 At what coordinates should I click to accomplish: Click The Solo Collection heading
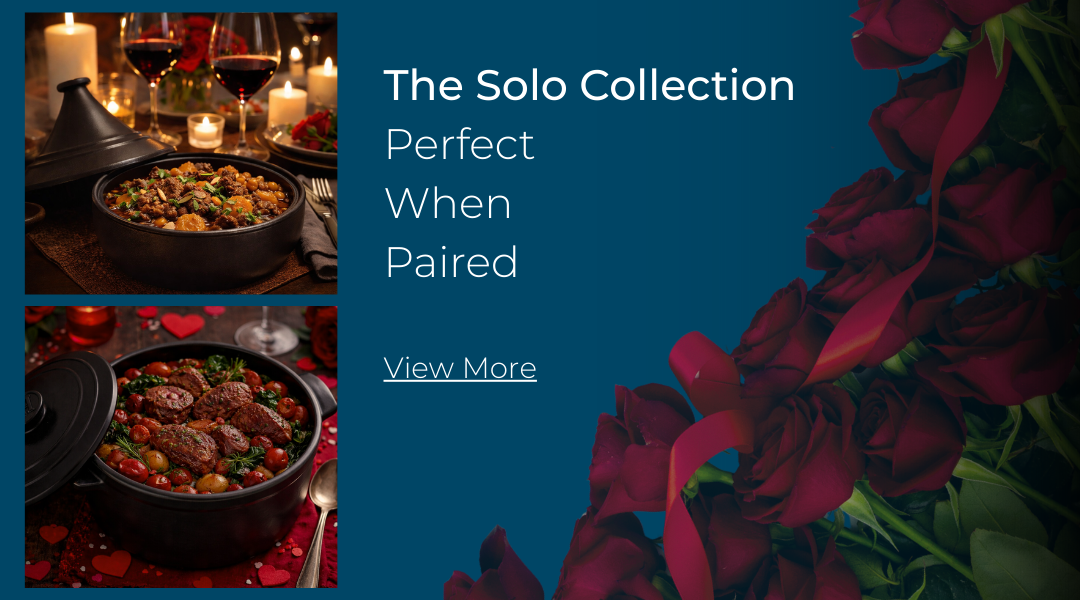(x=589, y=85)
